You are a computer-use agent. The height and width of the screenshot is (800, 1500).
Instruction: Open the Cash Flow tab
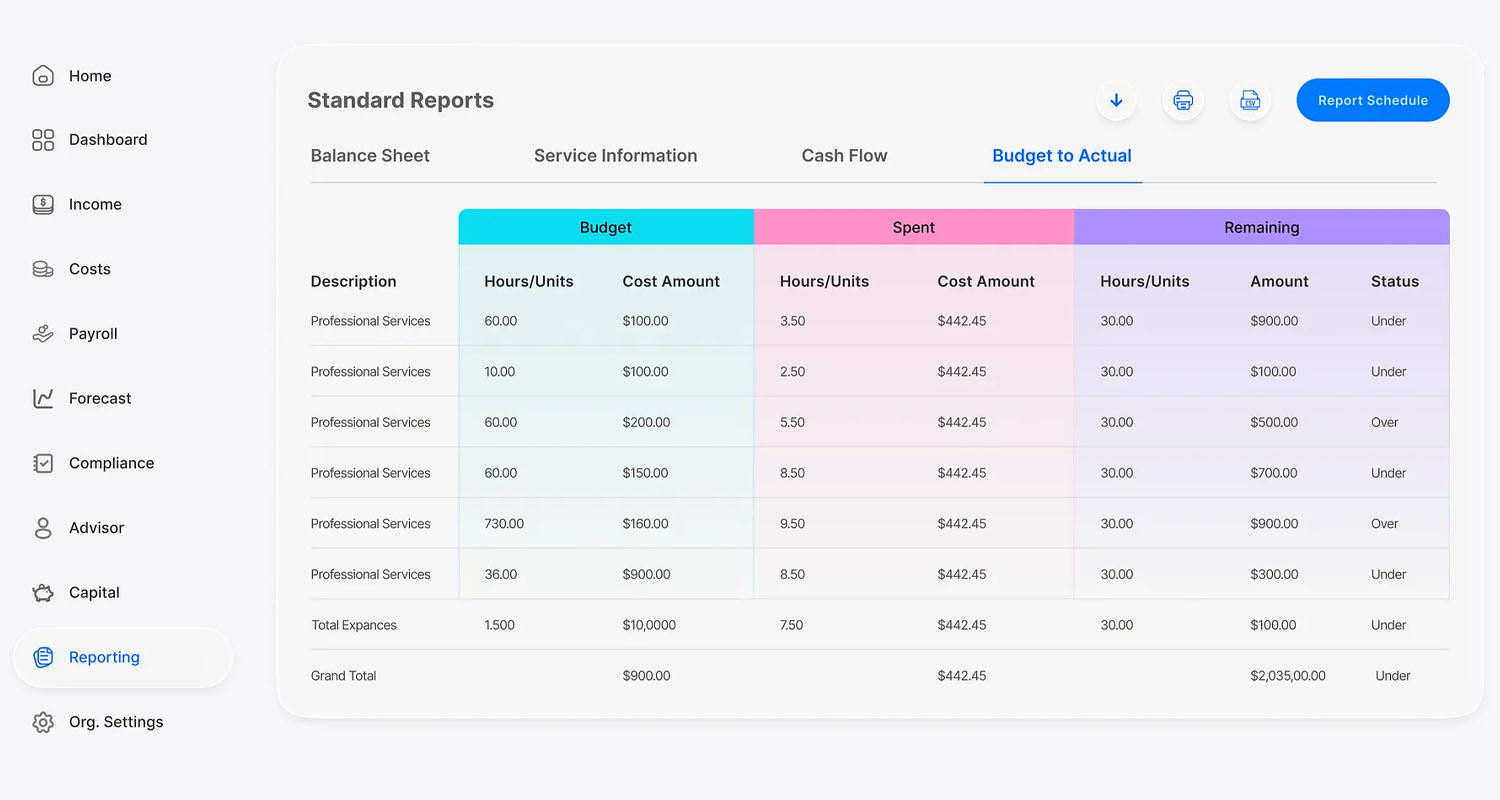click(x=844, y=156)
